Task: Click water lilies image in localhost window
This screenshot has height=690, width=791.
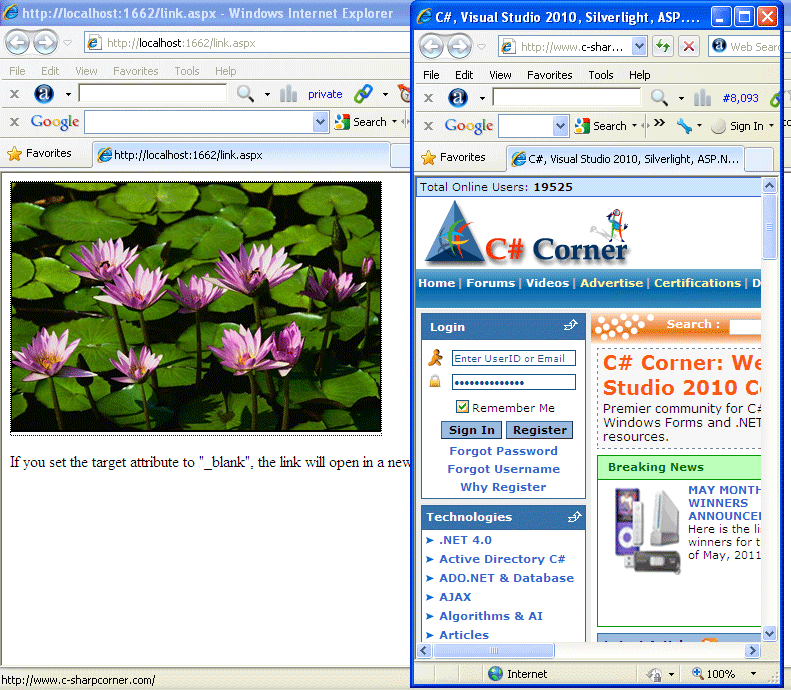Action: [x=196, y=307]
